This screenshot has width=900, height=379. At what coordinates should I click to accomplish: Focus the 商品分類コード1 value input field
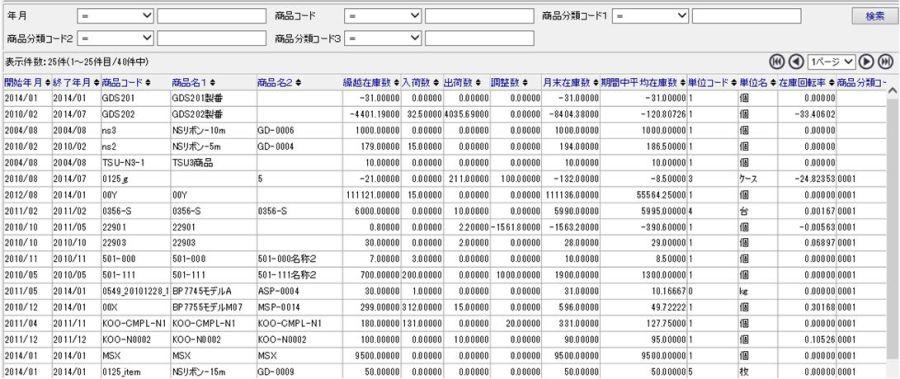coord(746,16)
